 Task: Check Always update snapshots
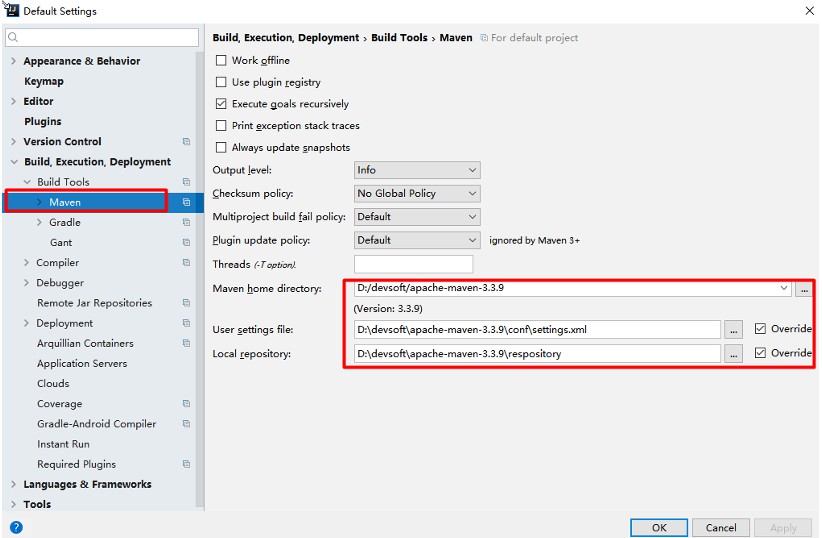click(x=221, y=147)
